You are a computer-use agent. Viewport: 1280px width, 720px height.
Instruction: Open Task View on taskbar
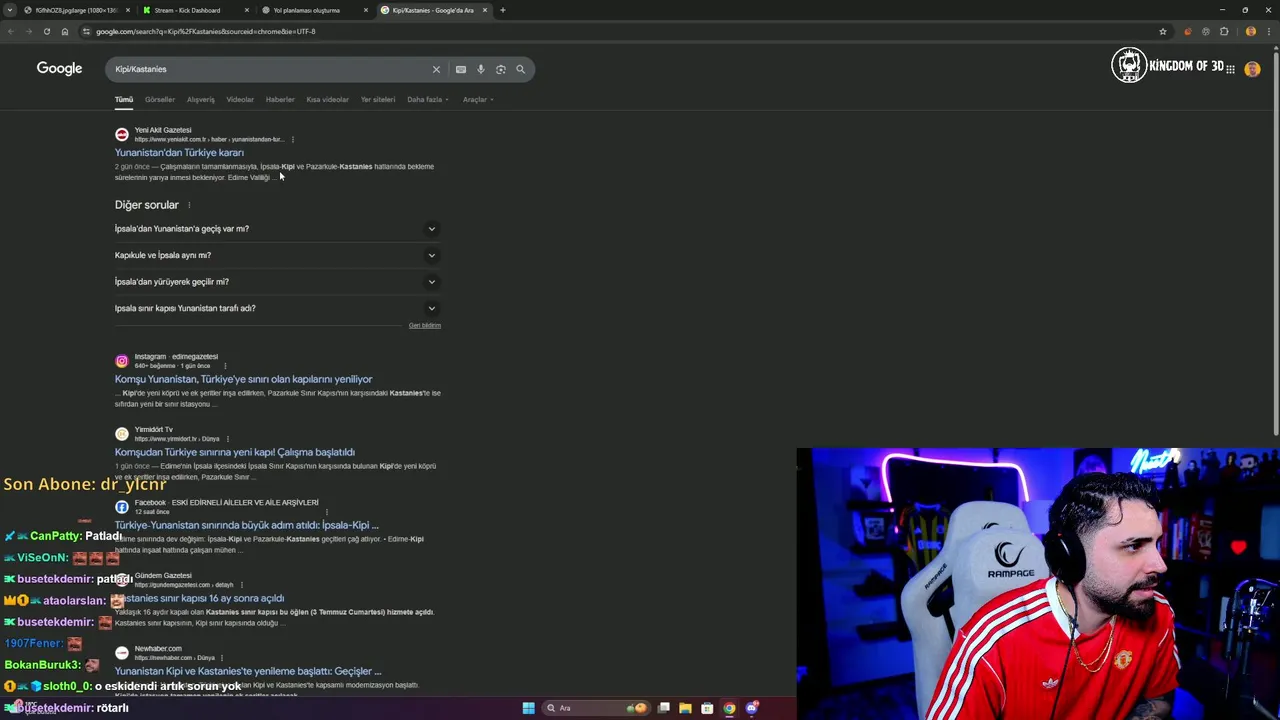tap(663, 708)
